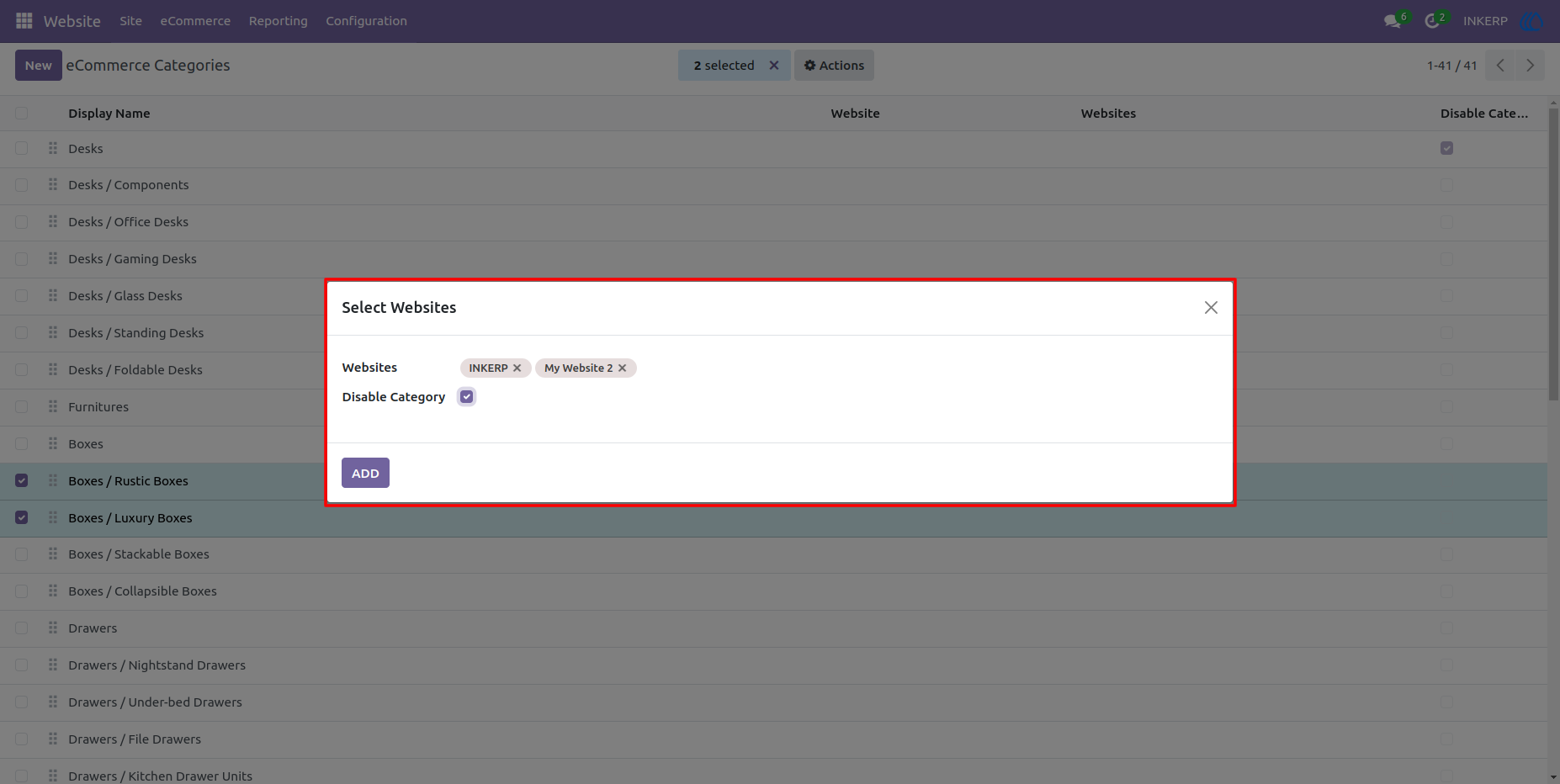This screenshot has width=1560, height=784.
Task: Open the Reporting menu
Action: click(279, 21)
